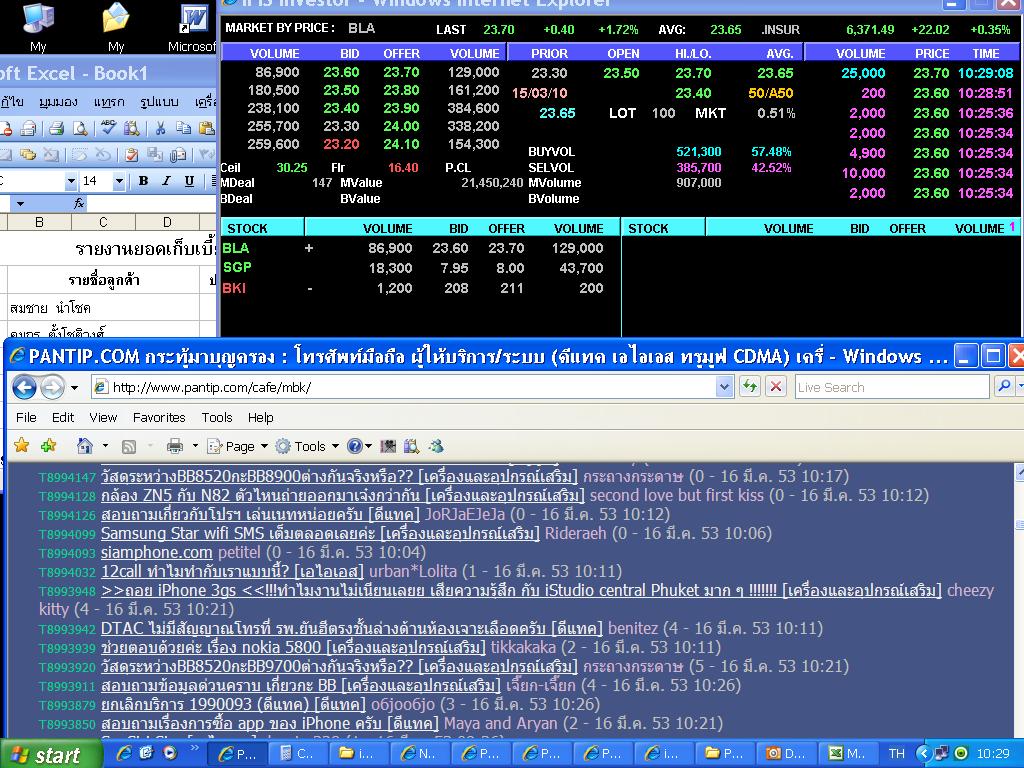Viewport: 1024px width, 768px height.
Task: Stop loading with the red X button
Action: tap(776, 387)
